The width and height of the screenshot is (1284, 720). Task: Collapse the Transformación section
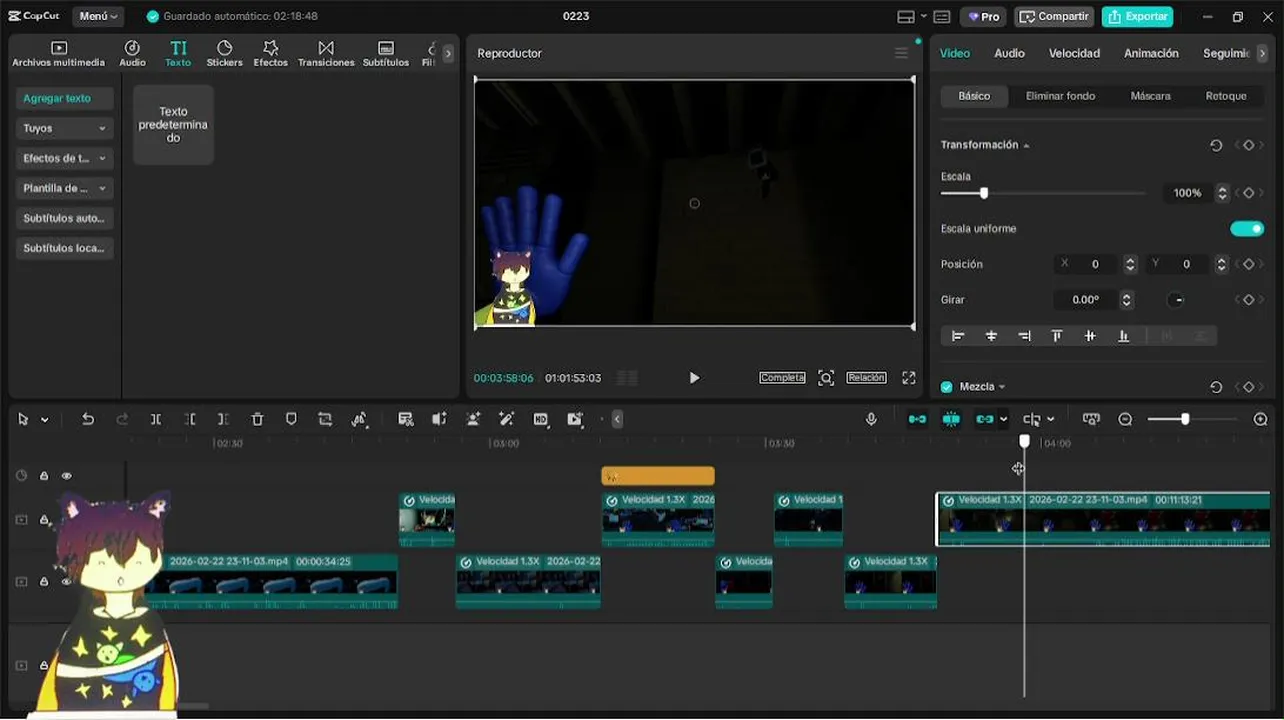tap(1026, 146)
